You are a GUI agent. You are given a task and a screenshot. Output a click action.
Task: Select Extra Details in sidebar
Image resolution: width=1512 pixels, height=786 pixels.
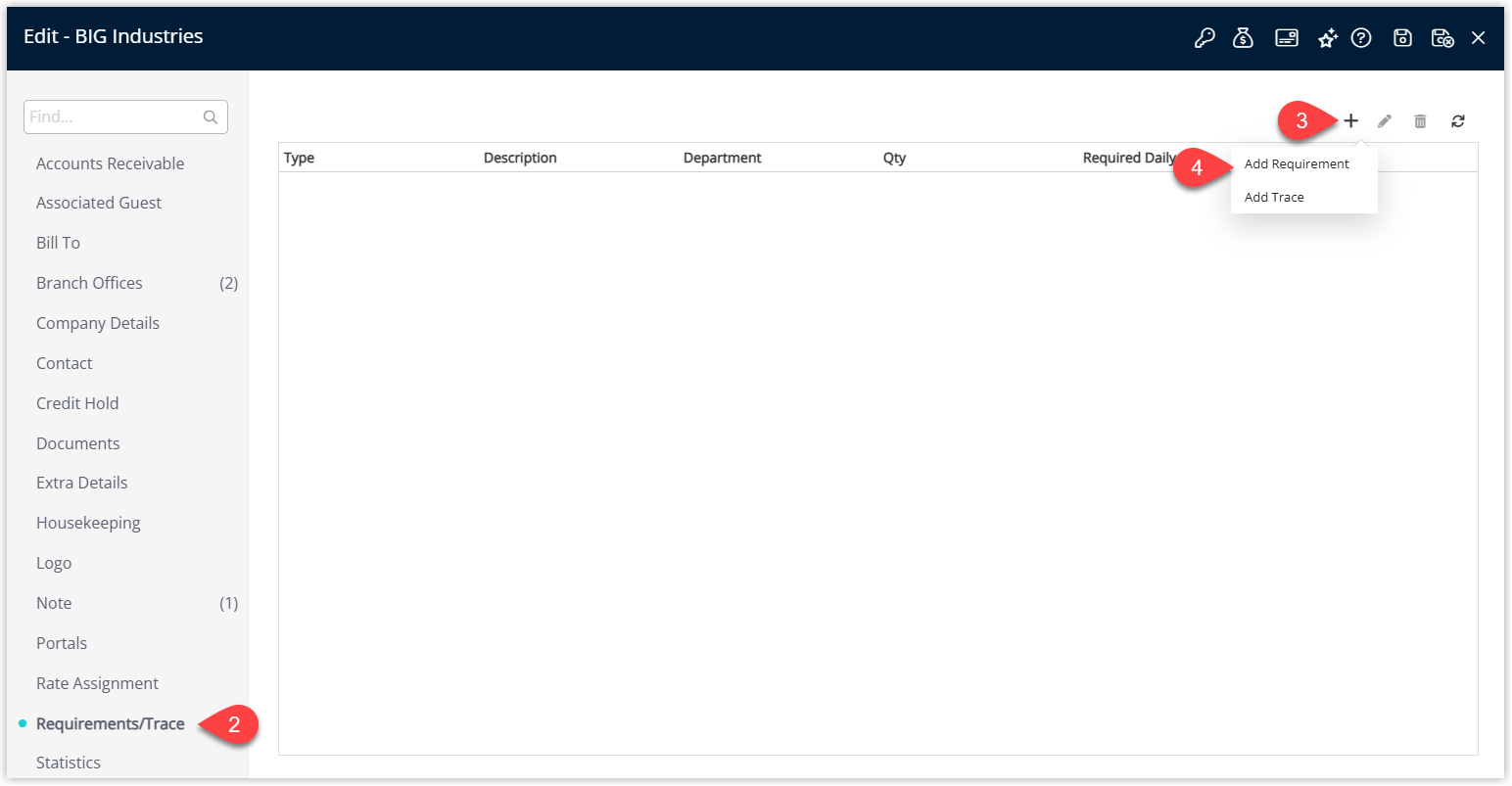click(82, 483)
